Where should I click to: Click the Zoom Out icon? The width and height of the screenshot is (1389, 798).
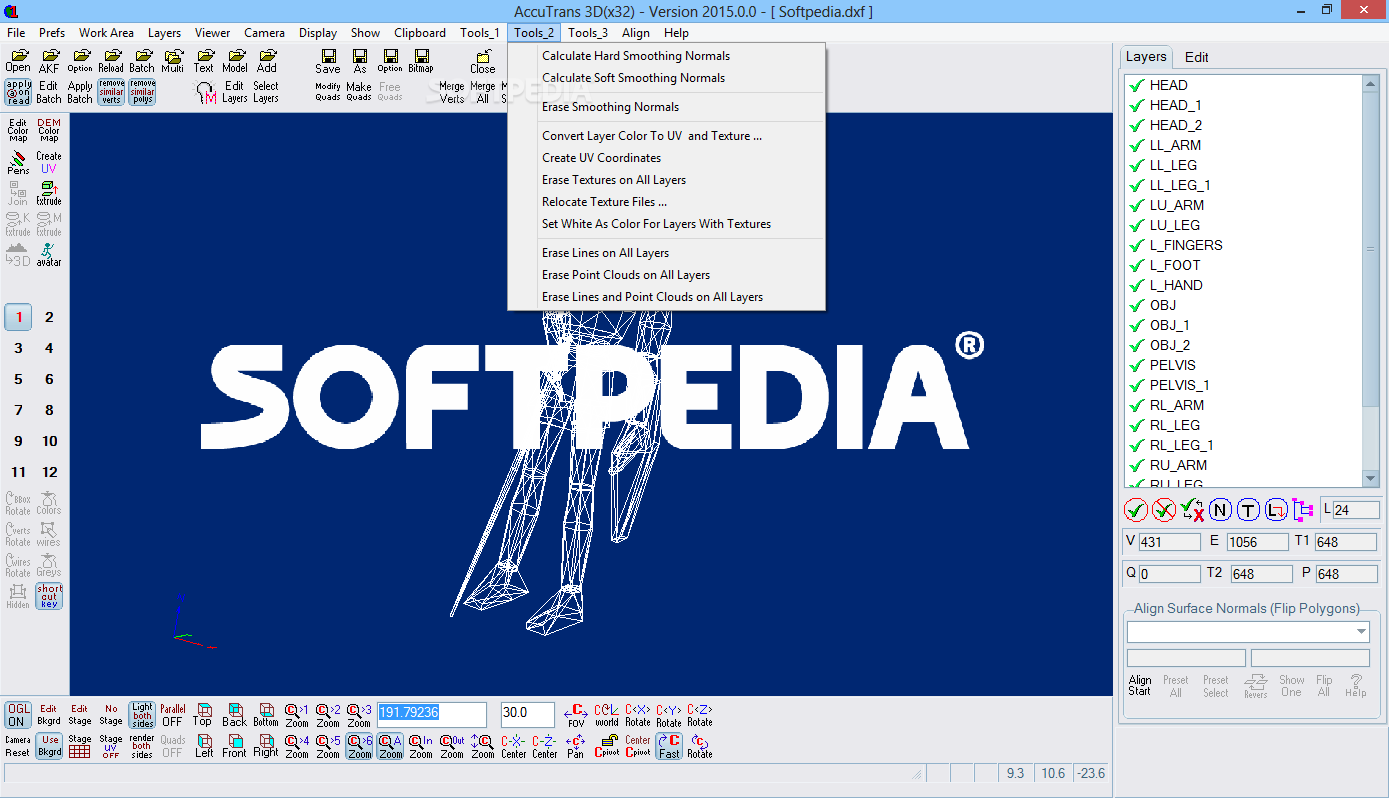coord(452,746)
